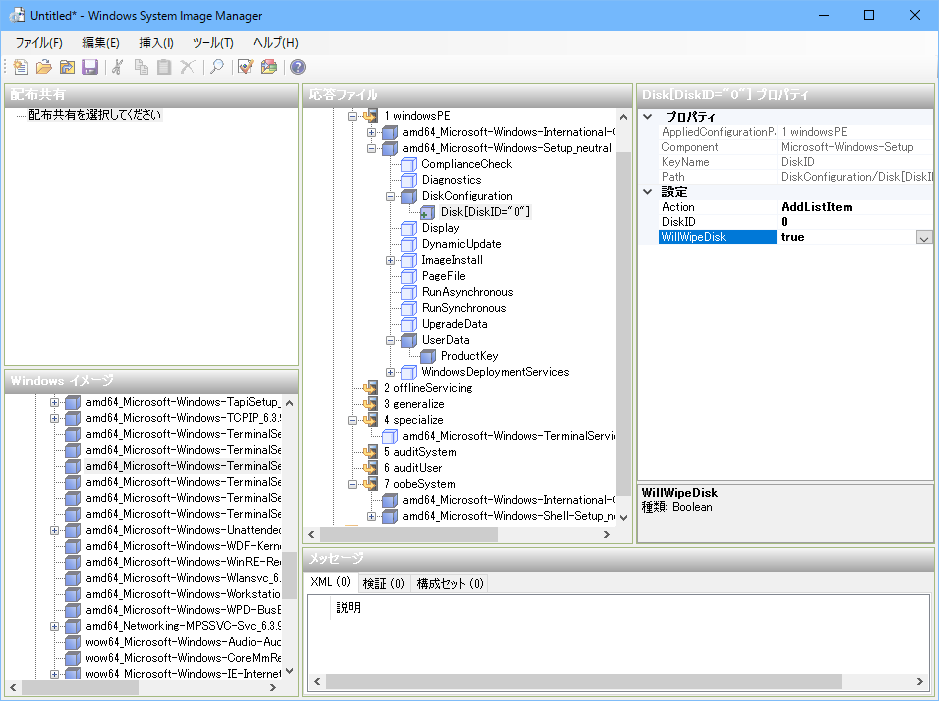Collapse amd64_Microsoft-Windows-Setup_neutral node
The image size is (939, 701).
click(371, 148)
